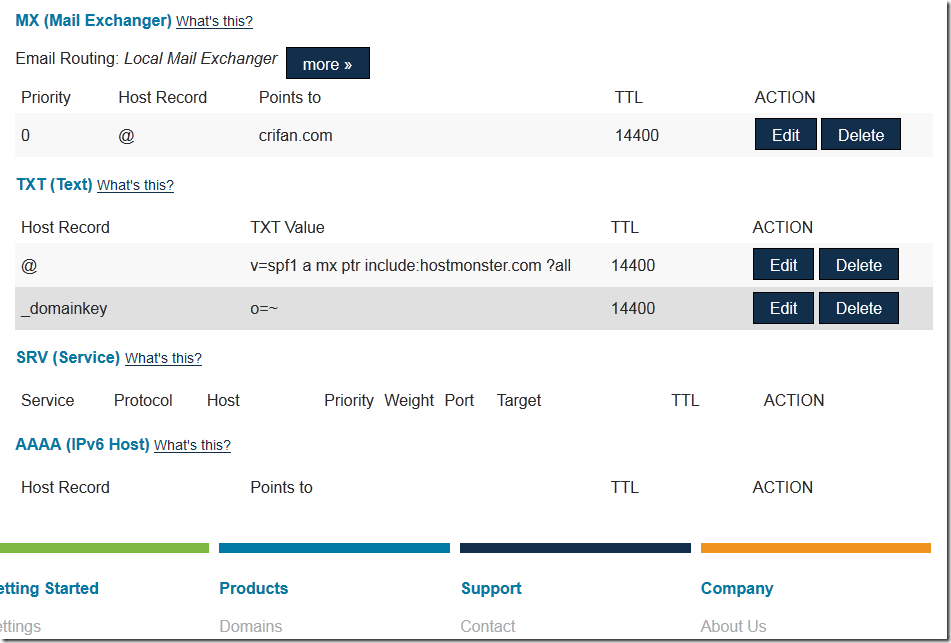The image size is (951, 643).
Task: Delete the _domainkey TXT record
Action: (858, 308)
